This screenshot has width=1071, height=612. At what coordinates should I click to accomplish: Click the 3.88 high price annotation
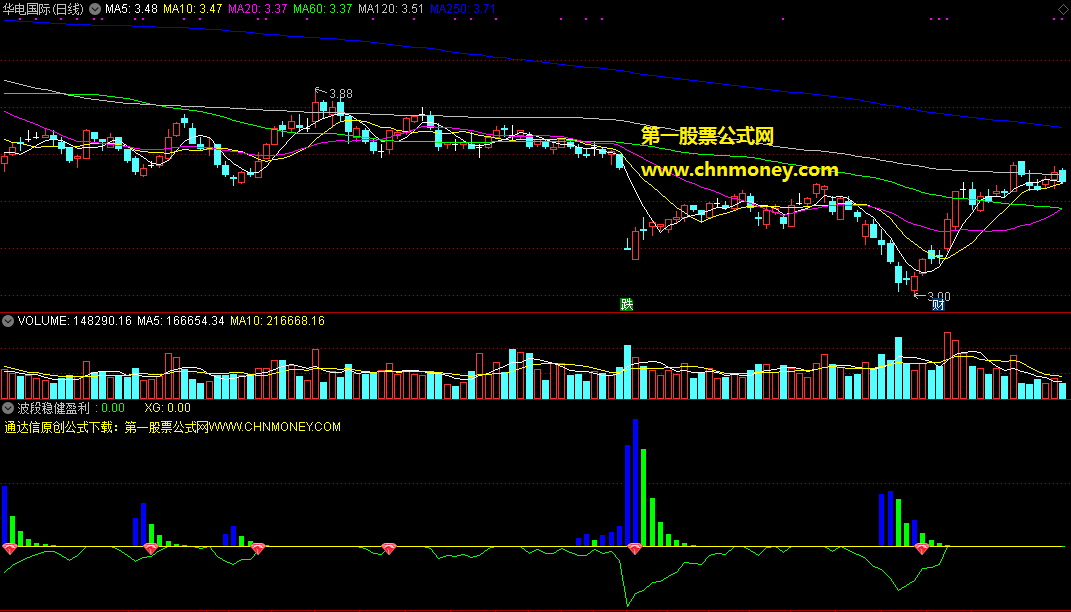341,94
